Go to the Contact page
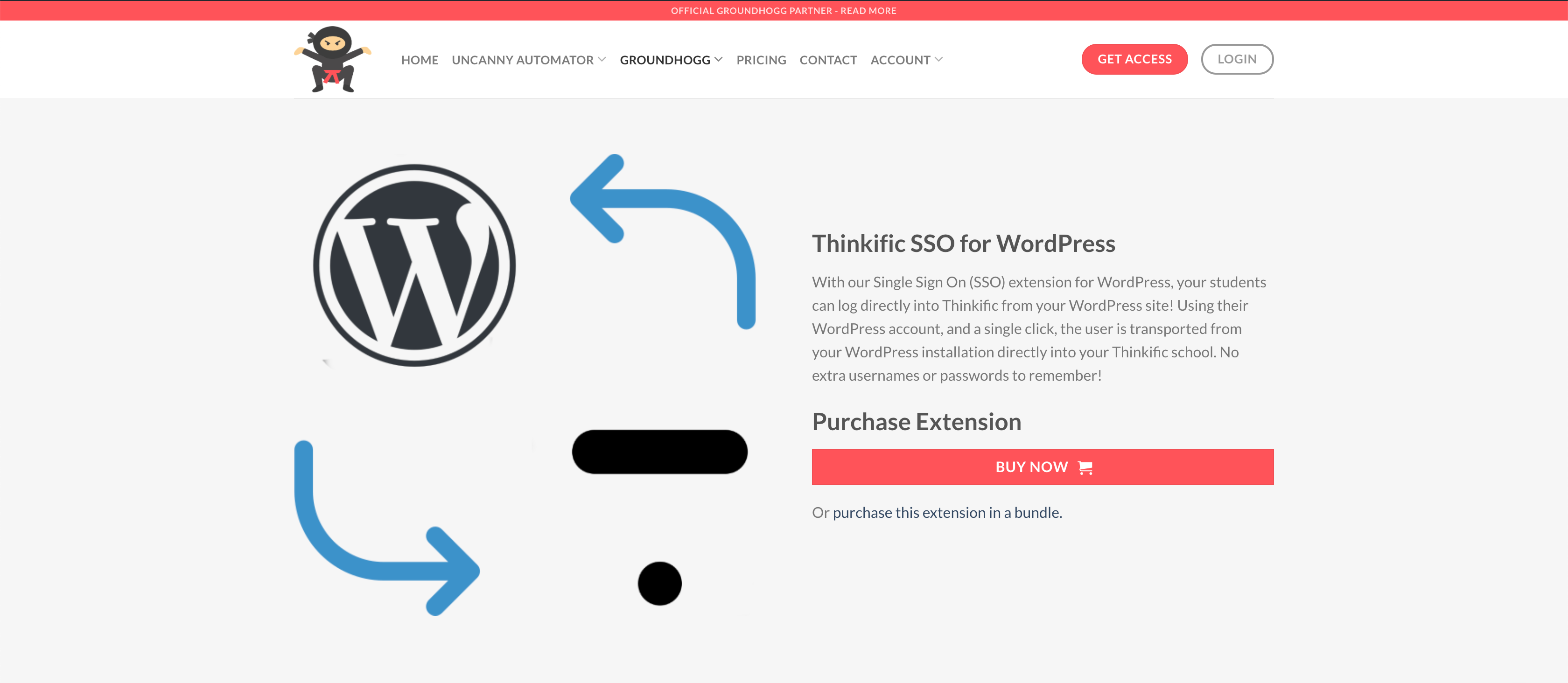The image size is (1568, 683). click(x=828, y=60)
